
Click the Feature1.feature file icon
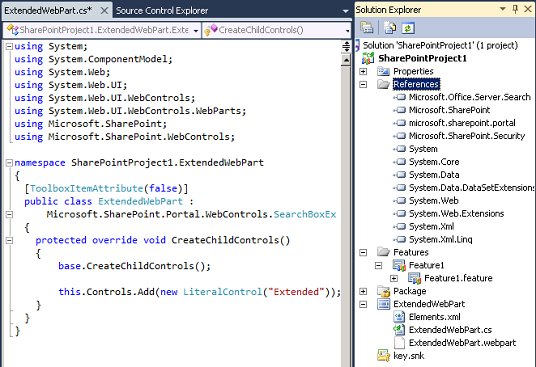click(x=414, y=278)
